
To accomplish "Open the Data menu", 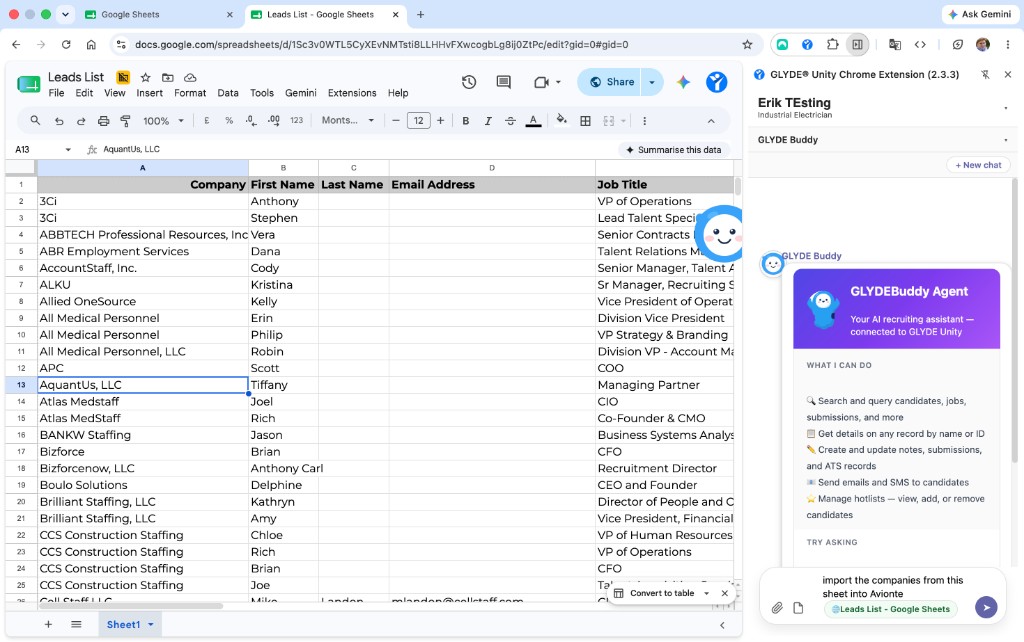I will (x=228, y=93).
